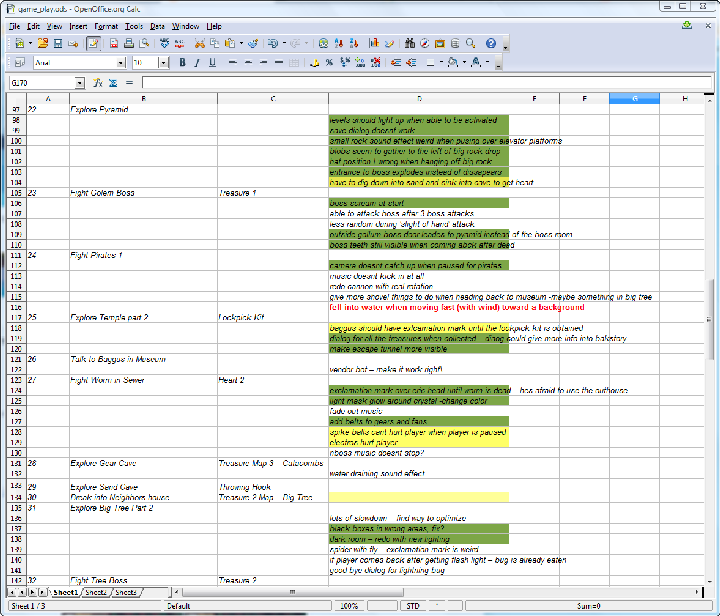Center cell text horizontally
This screenshot has height=616, width=720.
[x=248, y=62]
